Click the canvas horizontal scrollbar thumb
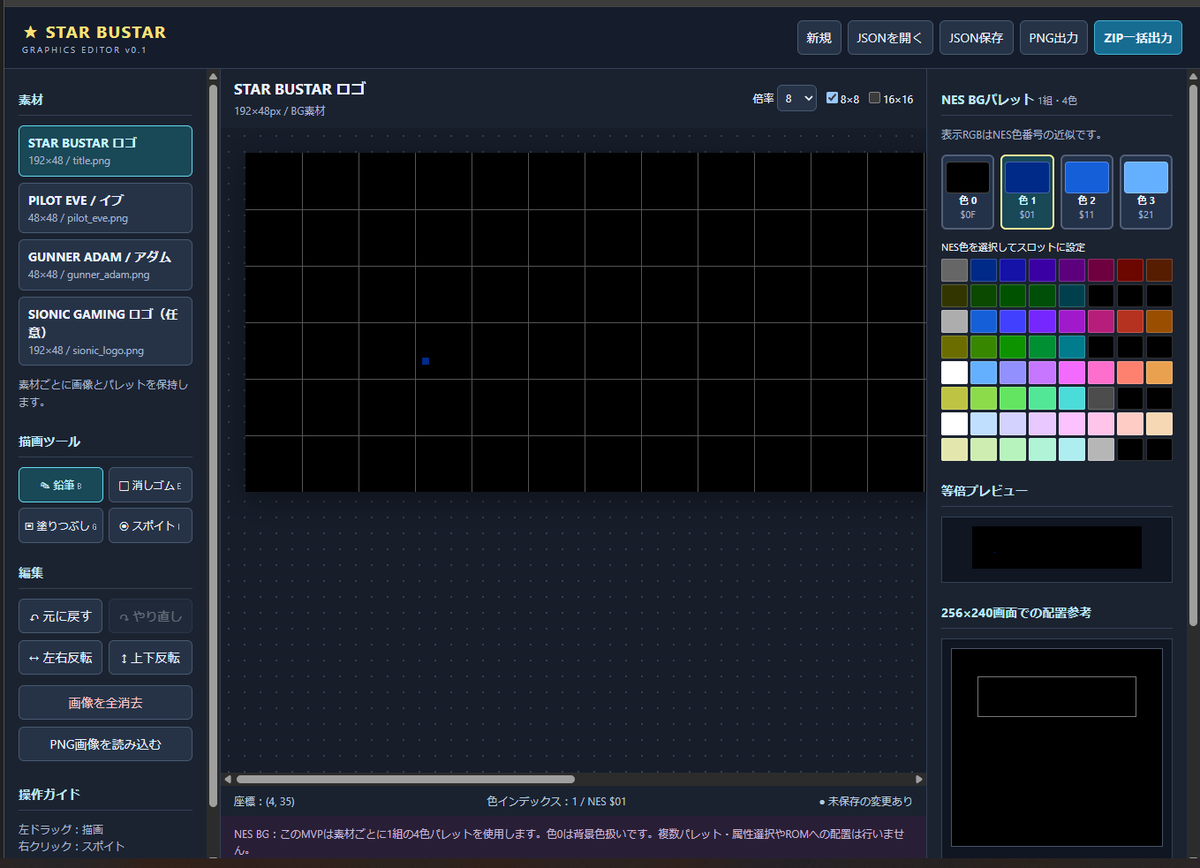The image size is (1200, 868). [x=405, y=779]
